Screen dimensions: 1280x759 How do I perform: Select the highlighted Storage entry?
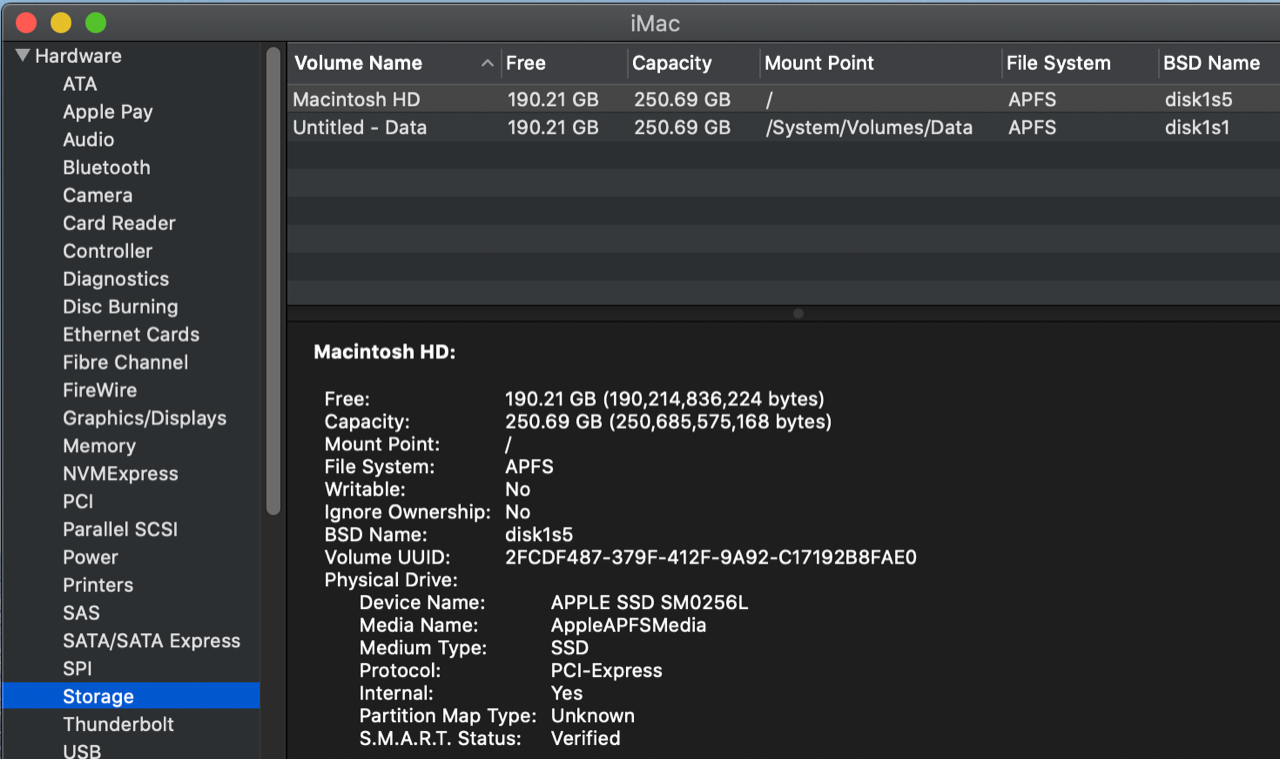coord(131,697)
